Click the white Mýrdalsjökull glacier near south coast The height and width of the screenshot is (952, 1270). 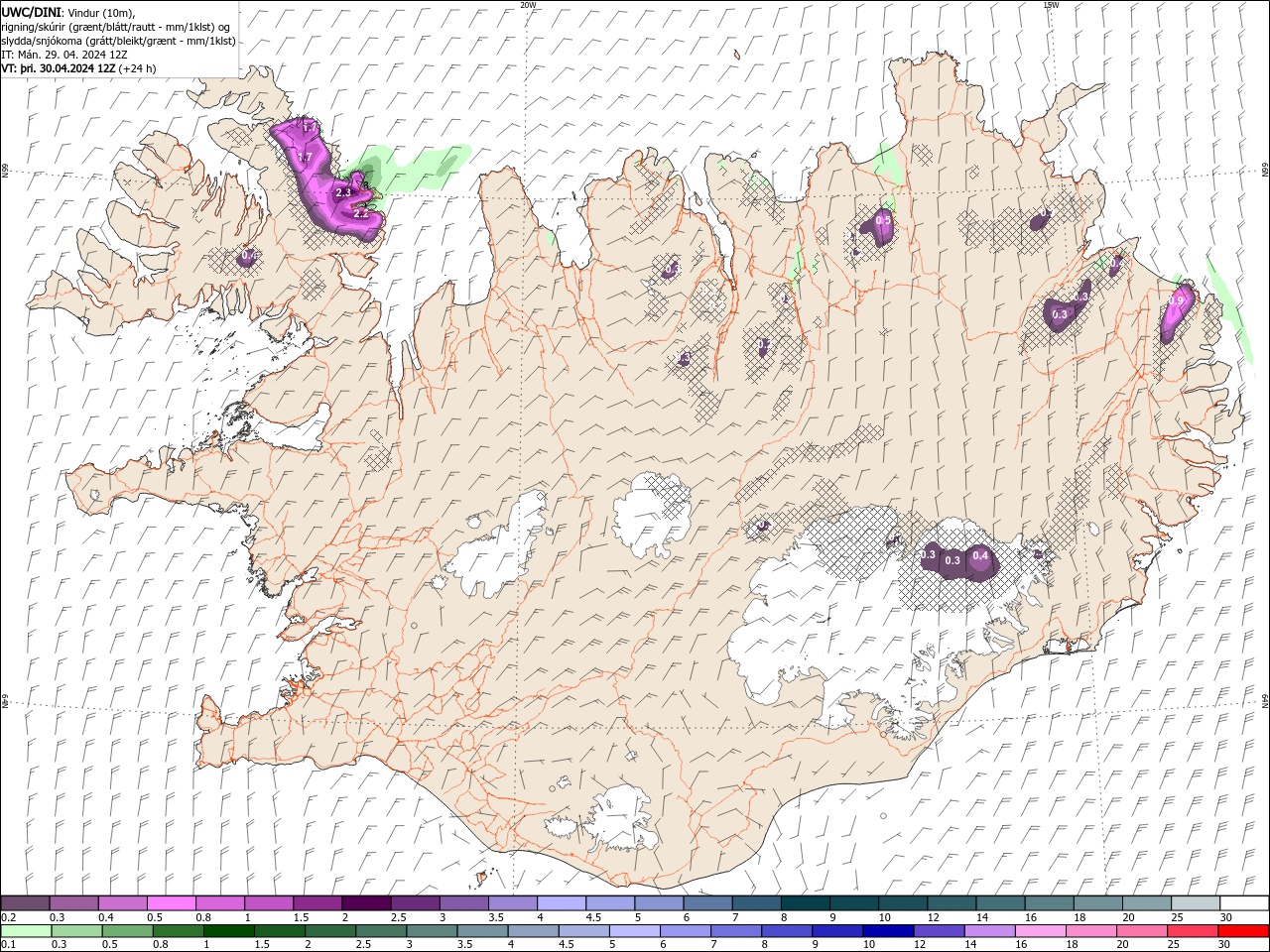pyautogui.click(x=621, y=820)
